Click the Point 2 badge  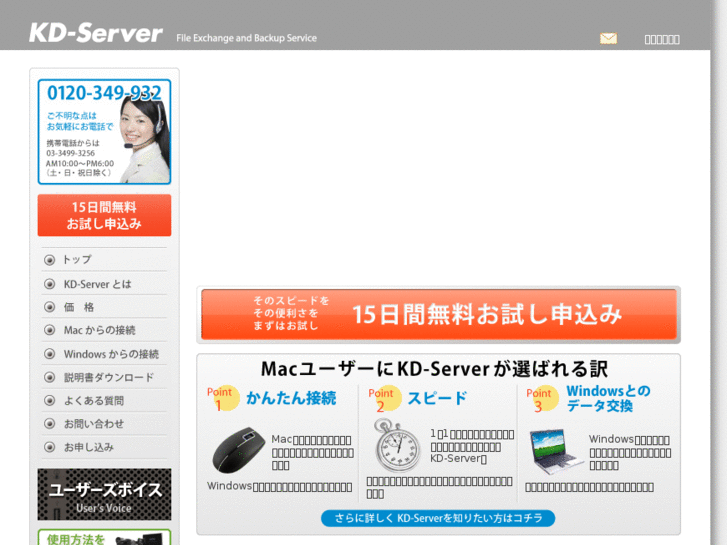pos(384,399)
